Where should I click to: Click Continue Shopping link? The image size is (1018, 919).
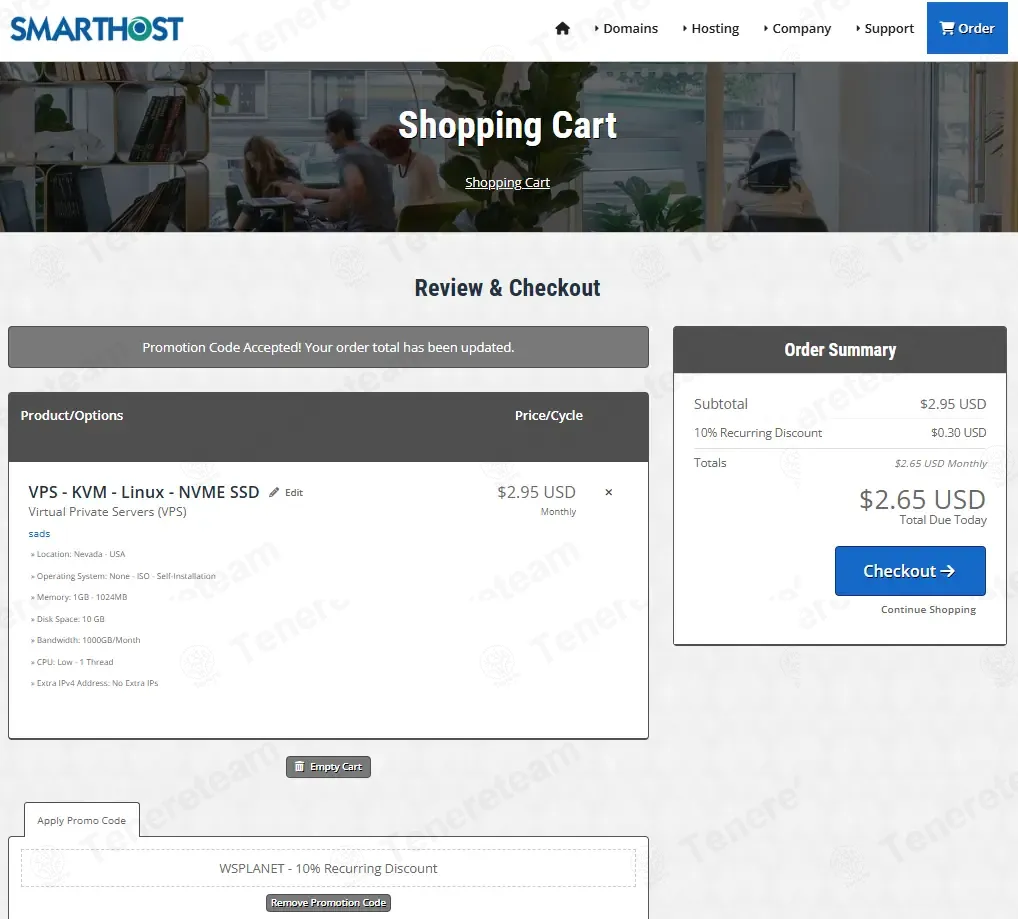click(928, 609)
